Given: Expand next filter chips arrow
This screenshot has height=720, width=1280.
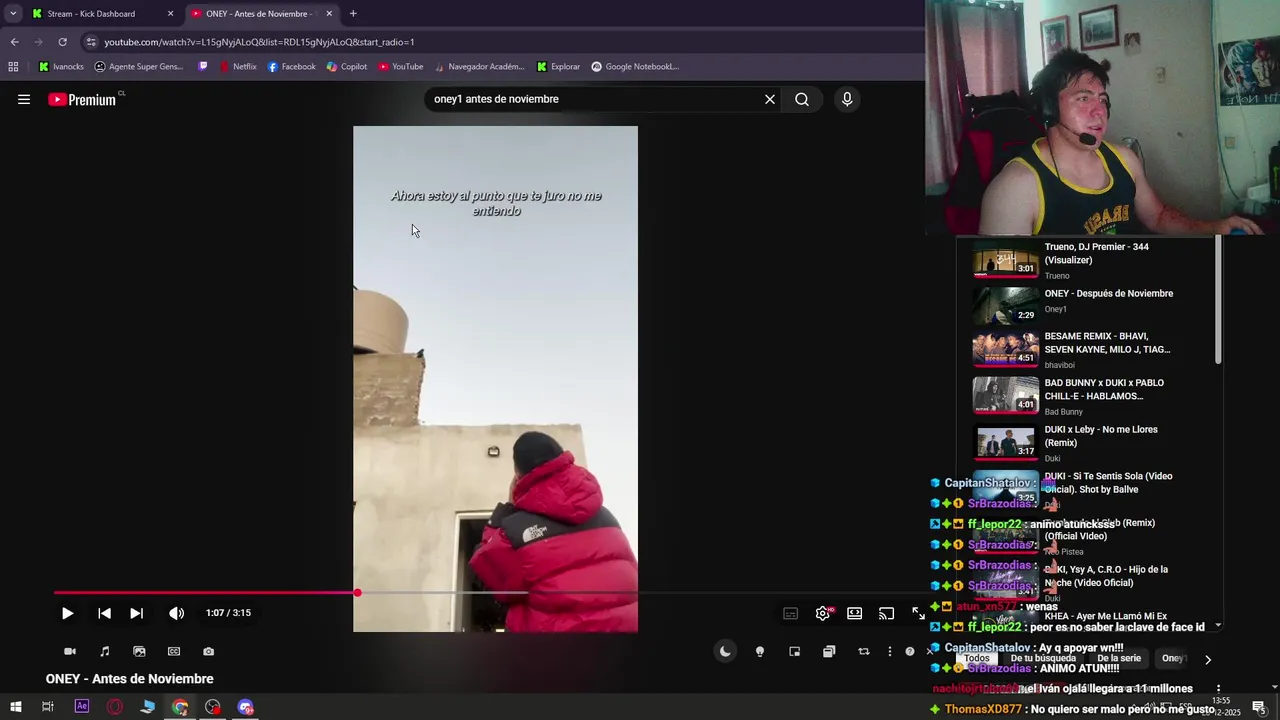Looking at the screenshot, I should (1207, 659).
